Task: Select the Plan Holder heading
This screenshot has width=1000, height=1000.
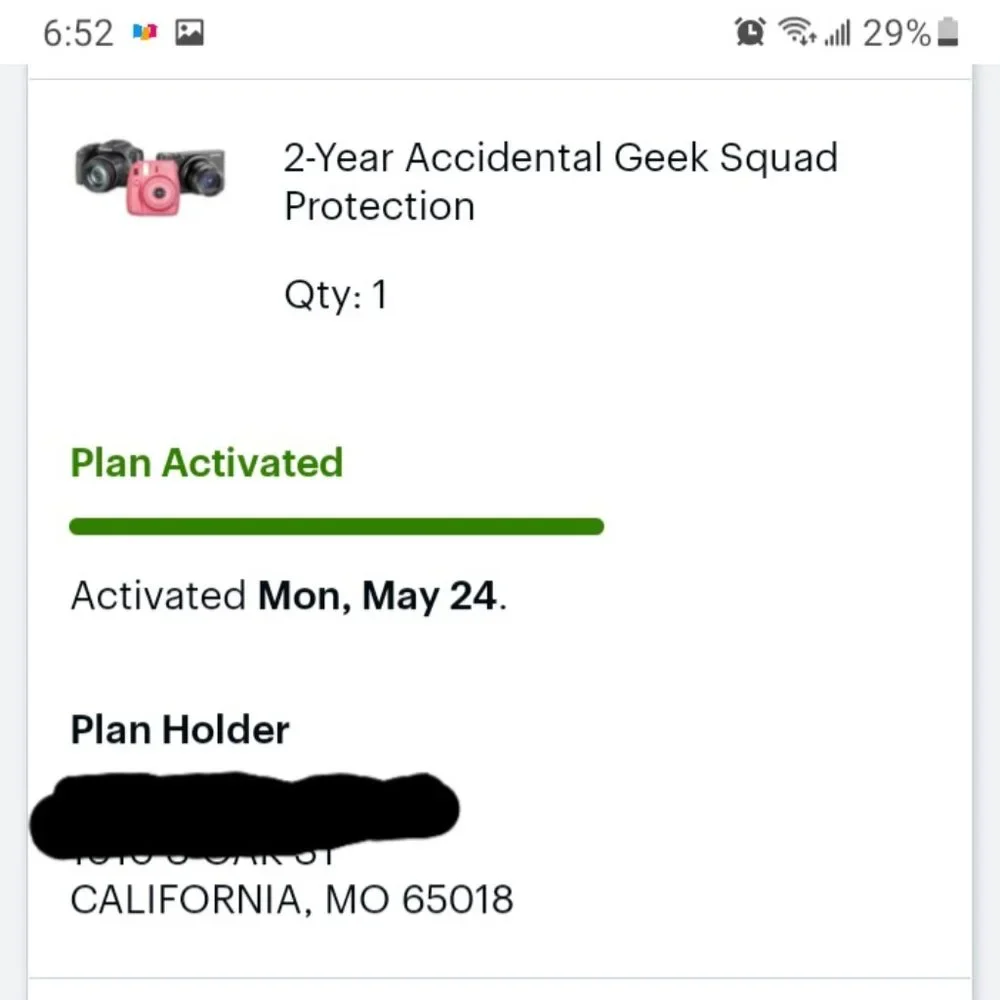Action: (180, 730)
